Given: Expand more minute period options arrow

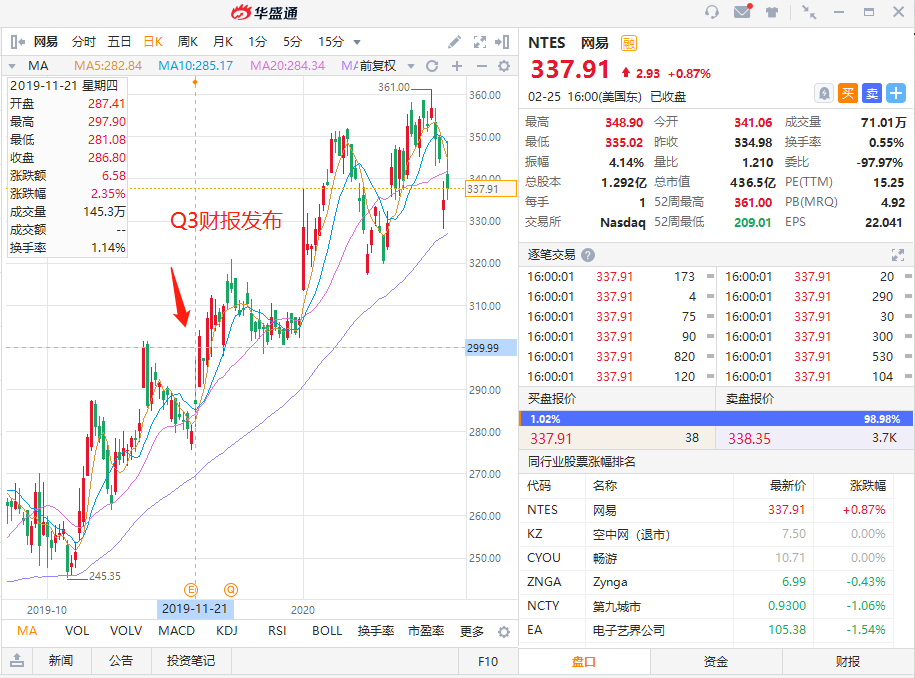Looking at the screenshot, I should click(357, 42).
